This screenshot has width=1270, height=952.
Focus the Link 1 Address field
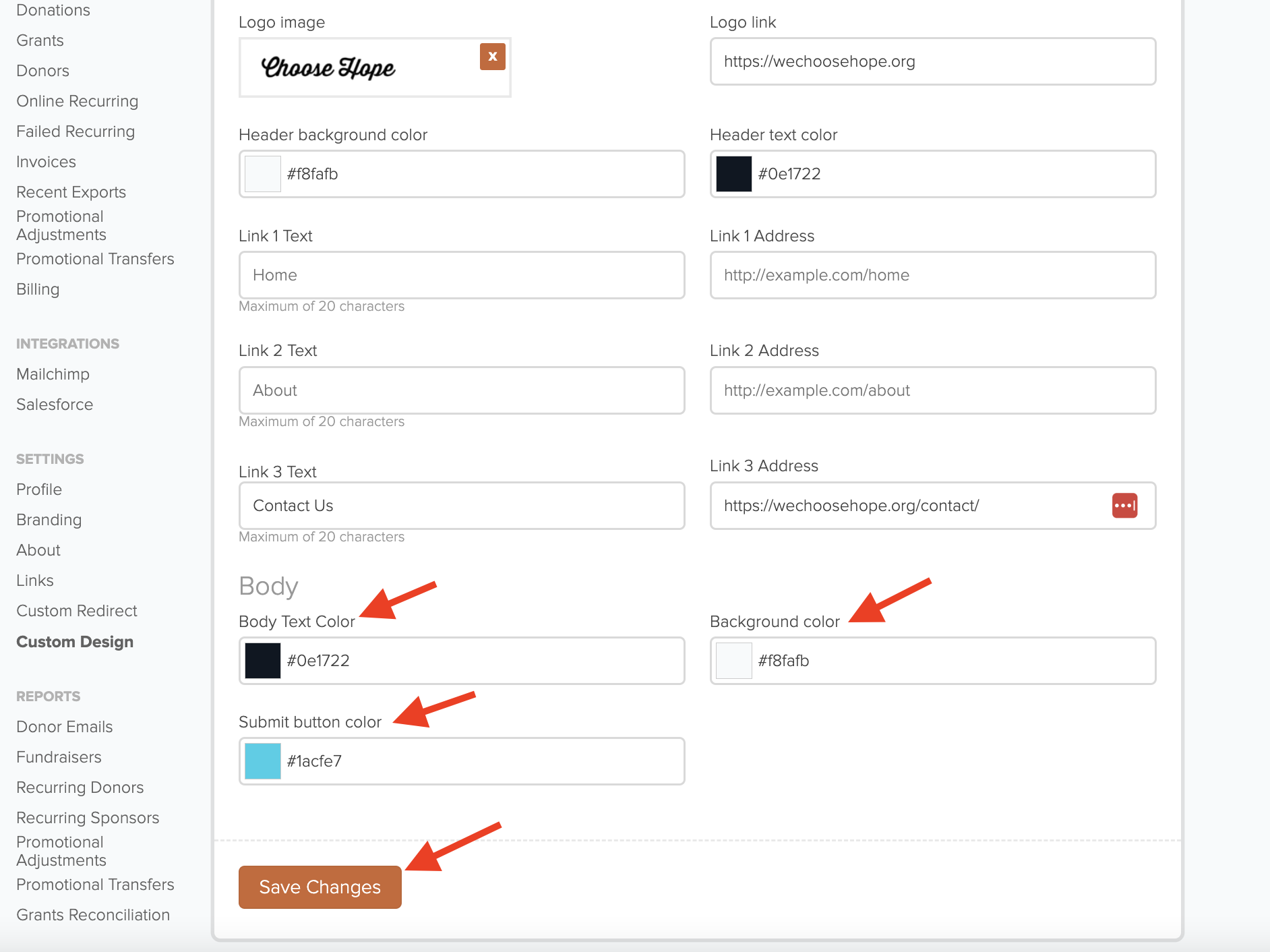coord(933,275)
